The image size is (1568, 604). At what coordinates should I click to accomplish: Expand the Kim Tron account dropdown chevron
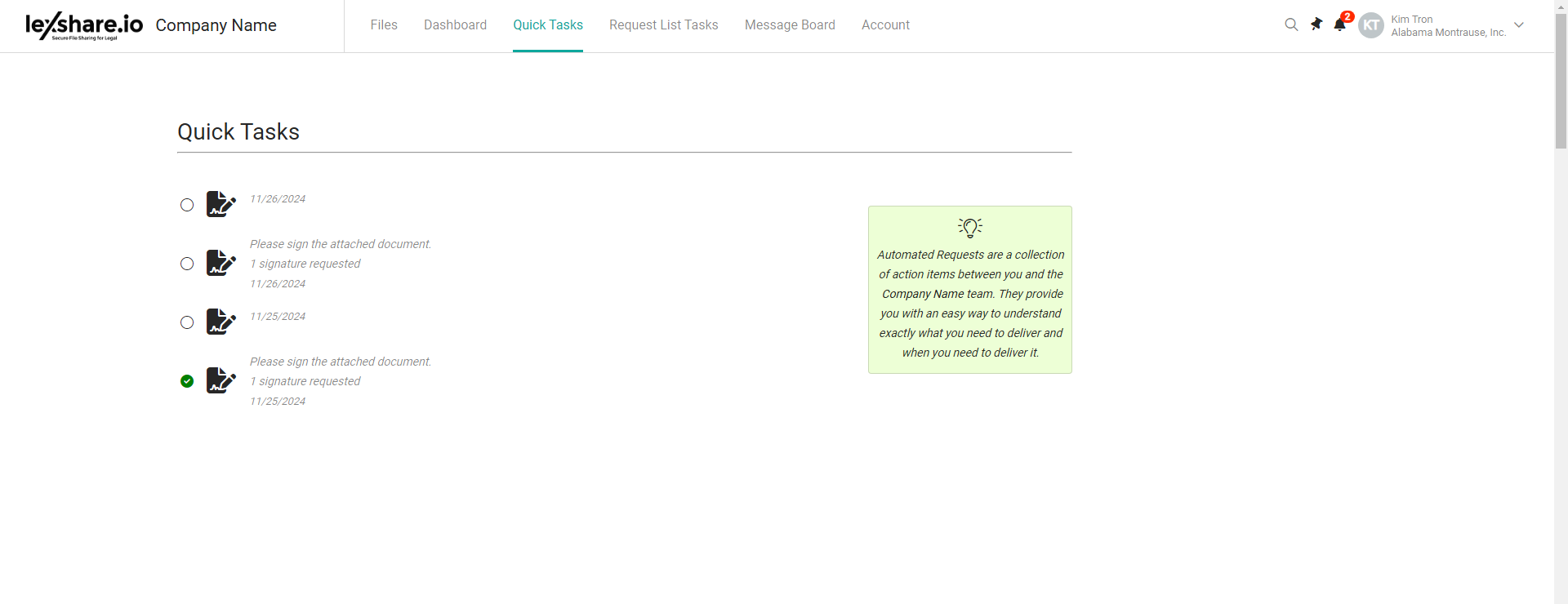point(1519,25)
